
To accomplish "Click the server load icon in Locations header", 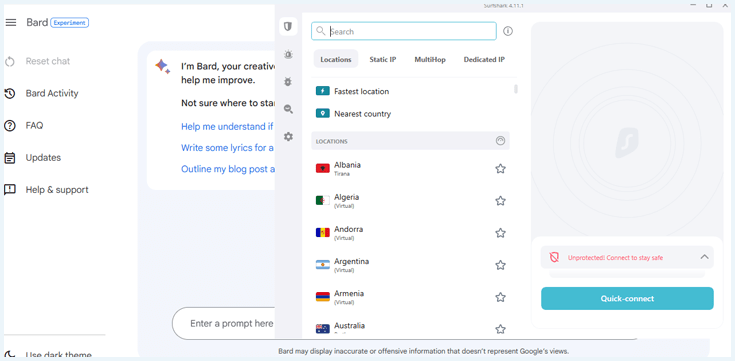I will [500, 141].
